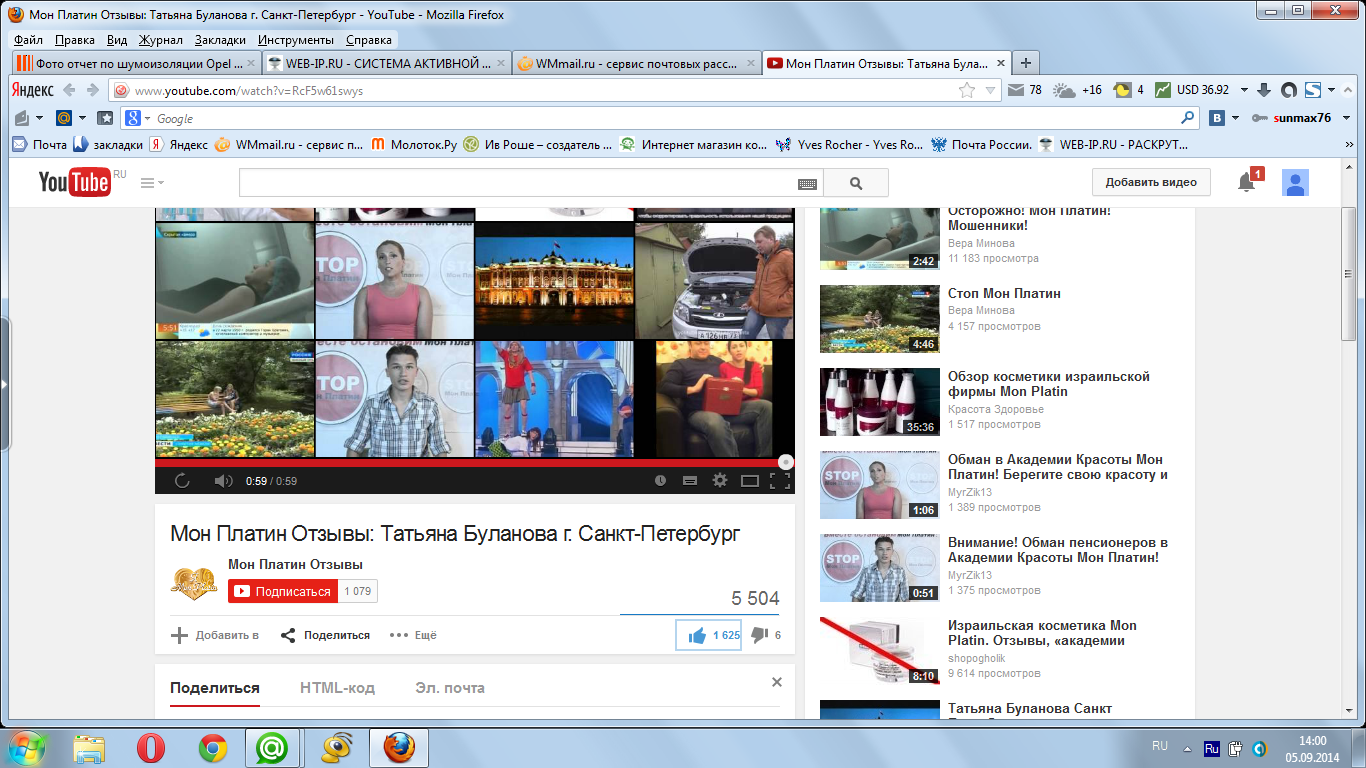
Task: Like the video with thumbs up
Action: [x=709, y=635]
